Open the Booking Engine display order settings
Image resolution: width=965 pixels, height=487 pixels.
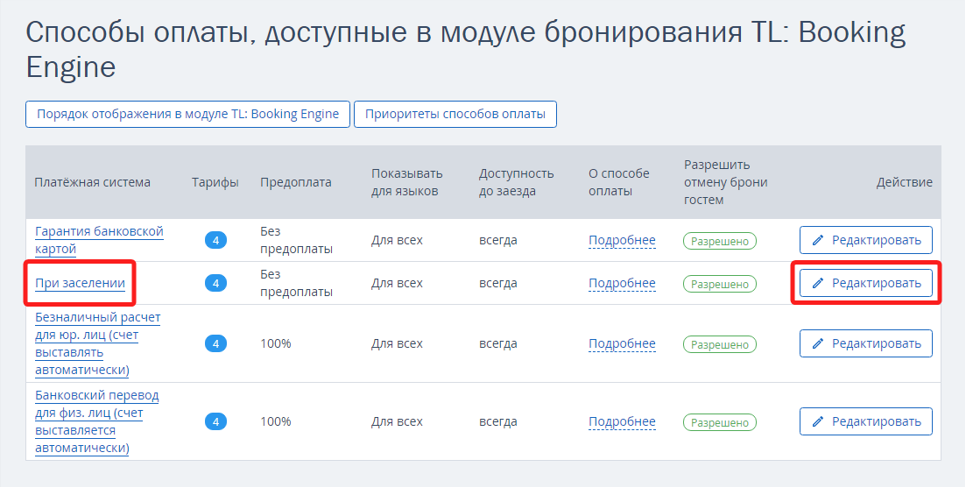(188, 115)
